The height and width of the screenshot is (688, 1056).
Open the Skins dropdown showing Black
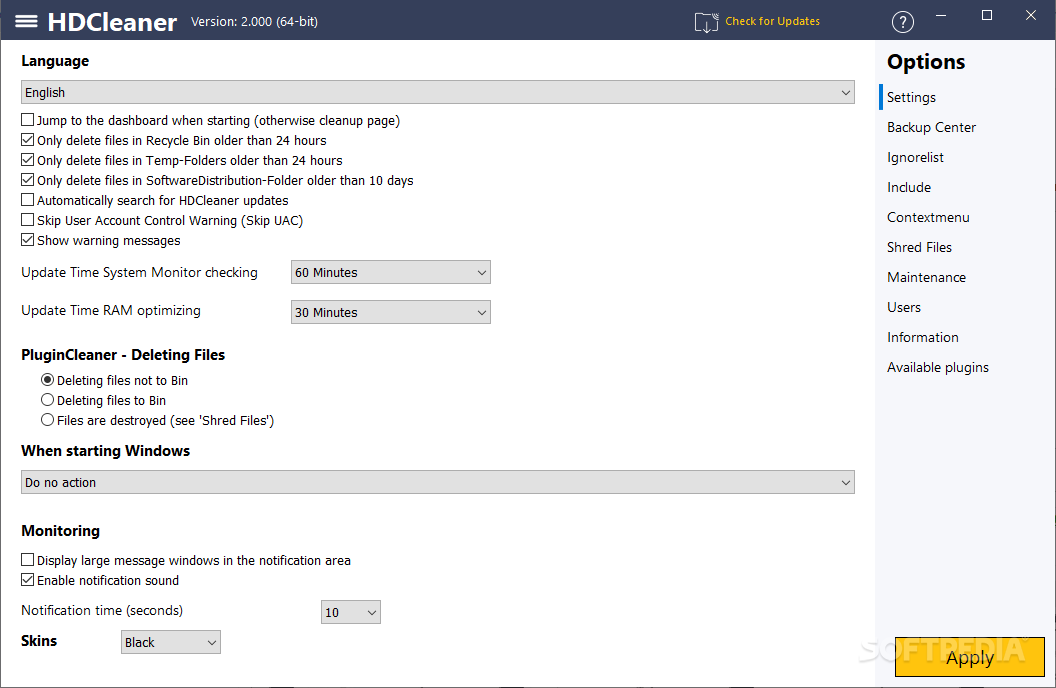pos(171,642)
